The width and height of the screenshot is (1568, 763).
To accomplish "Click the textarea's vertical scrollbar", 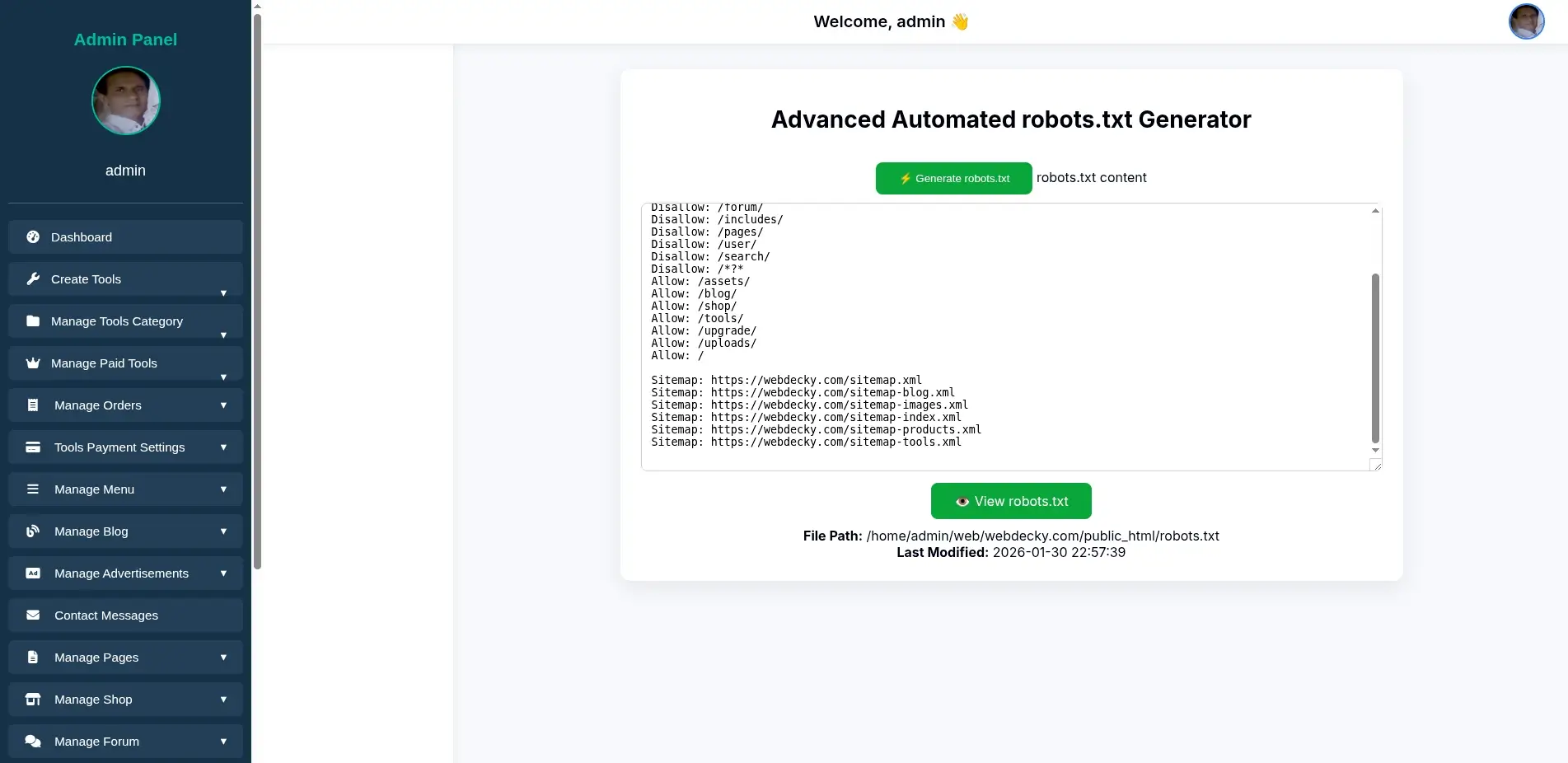I will click(x=1374, y=354).
